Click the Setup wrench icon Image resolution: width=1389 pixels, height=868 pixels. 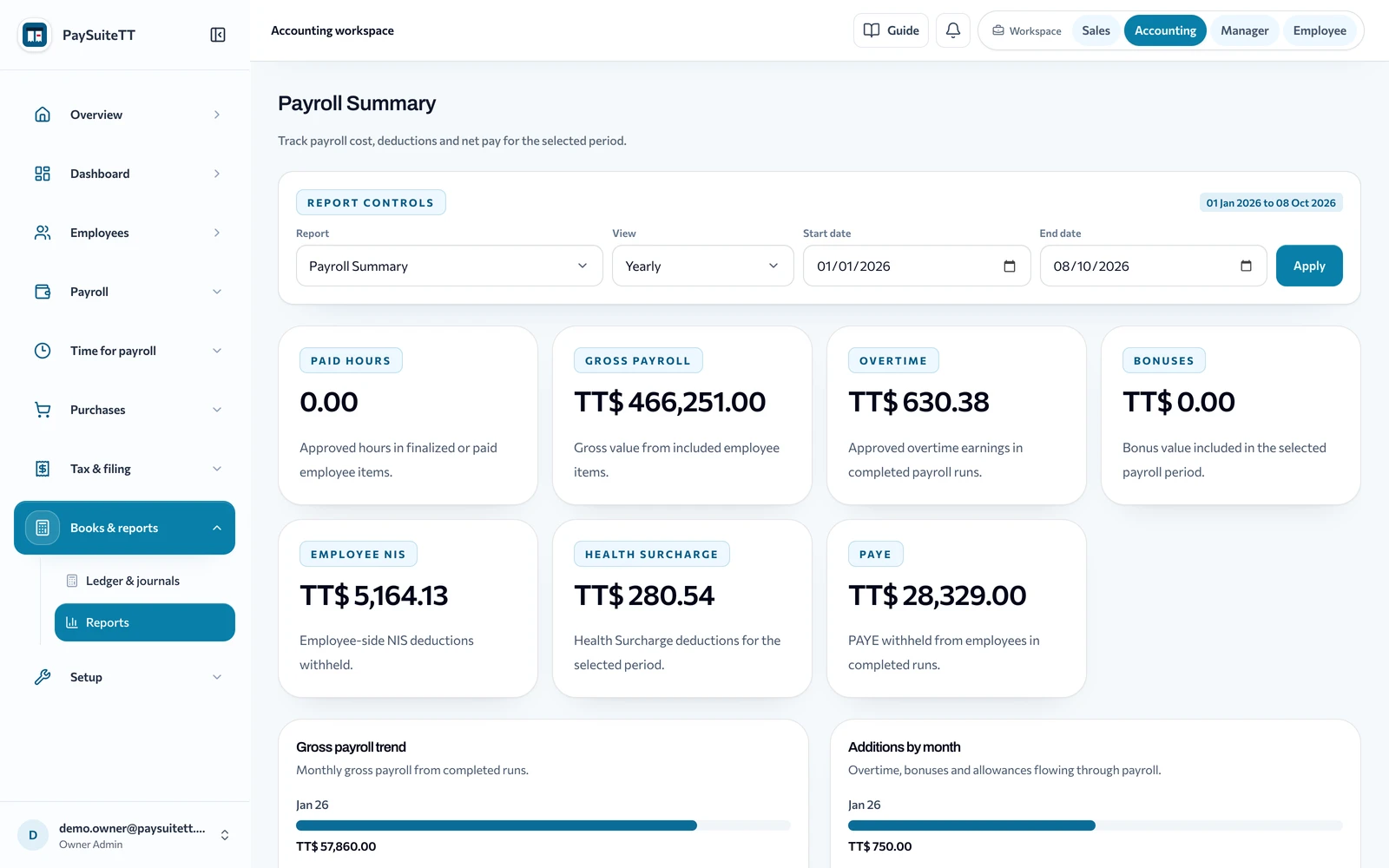[x=43, y=677]
